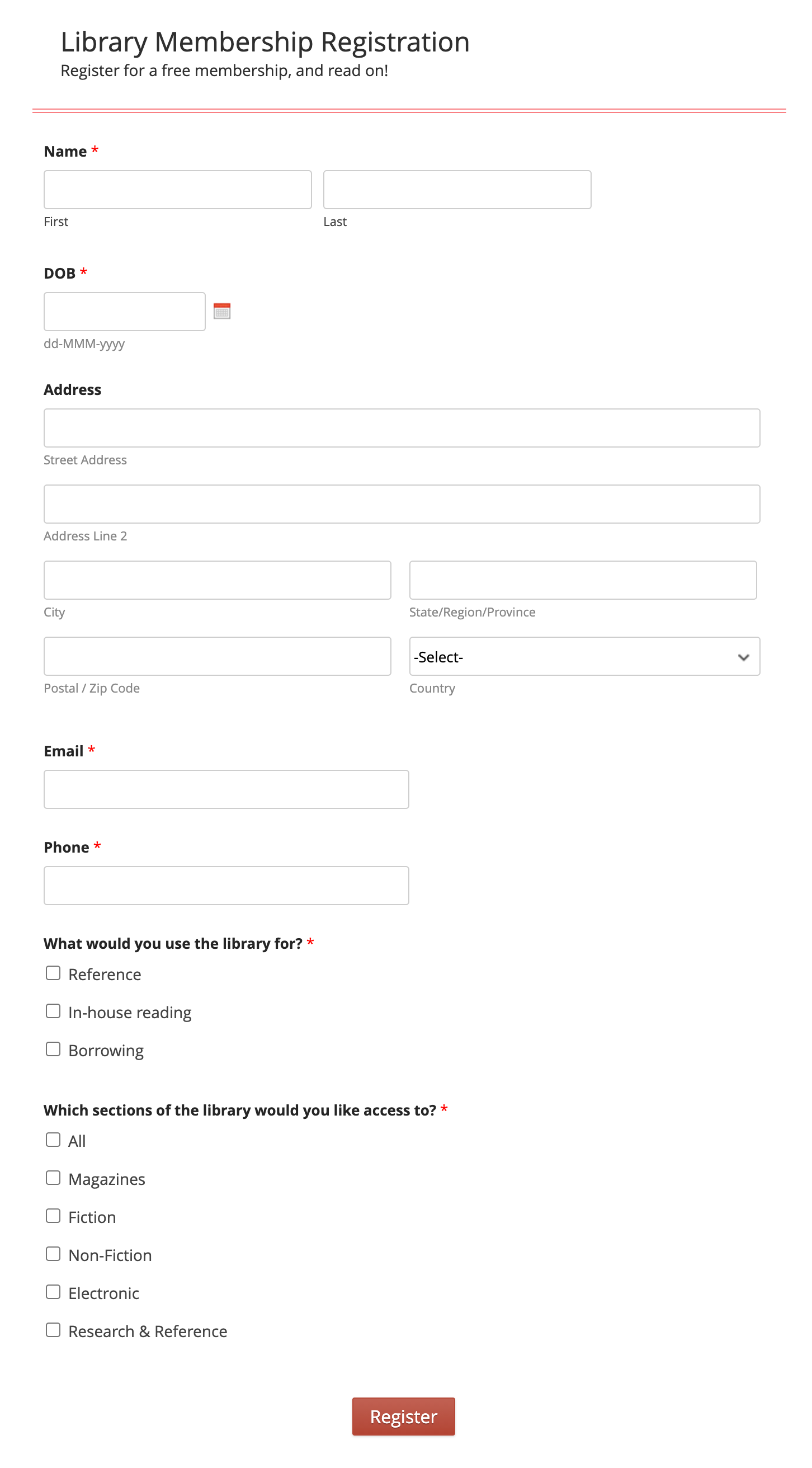Click the DOB date field

click(x=124, y=311)
